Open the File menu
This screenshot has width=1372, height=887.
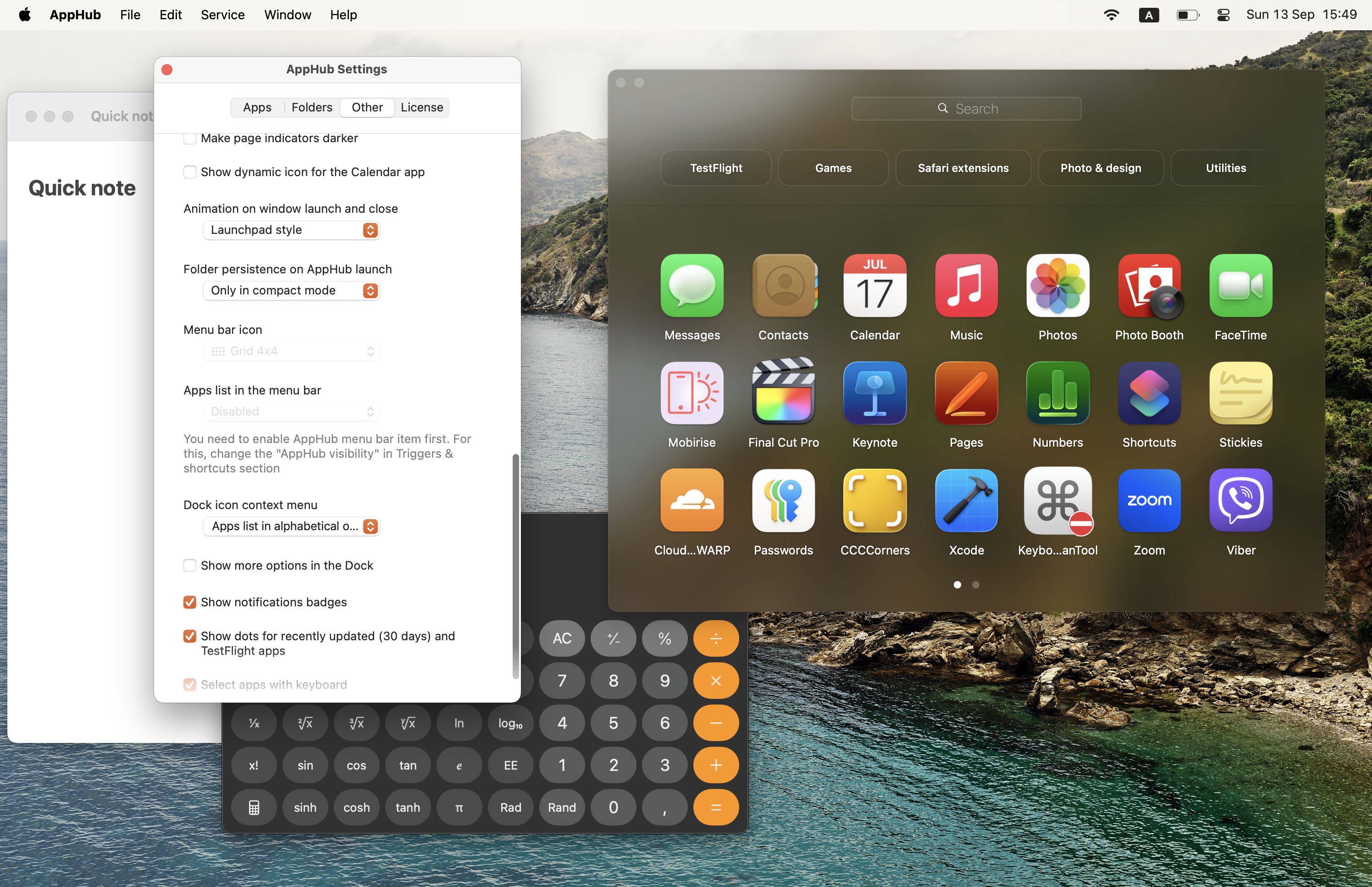tap(130, 15)
